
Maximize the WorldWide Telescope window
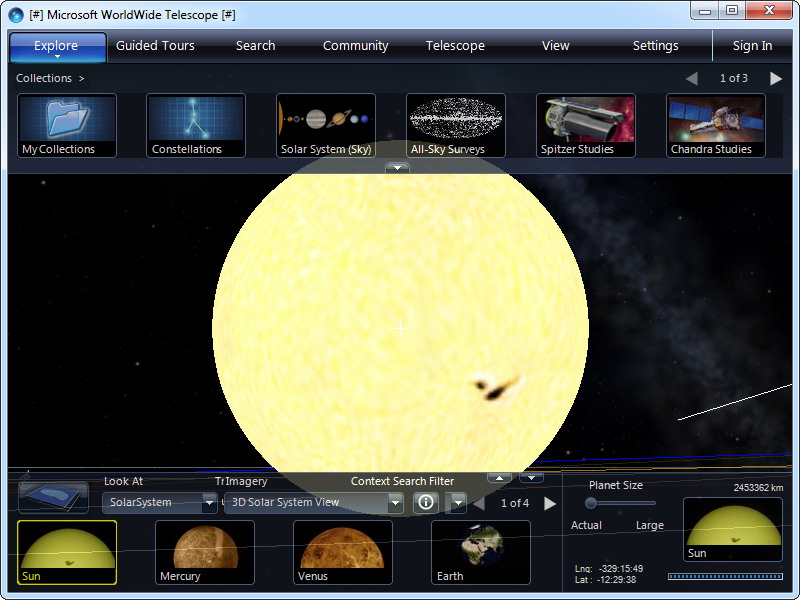coord(732,11)
